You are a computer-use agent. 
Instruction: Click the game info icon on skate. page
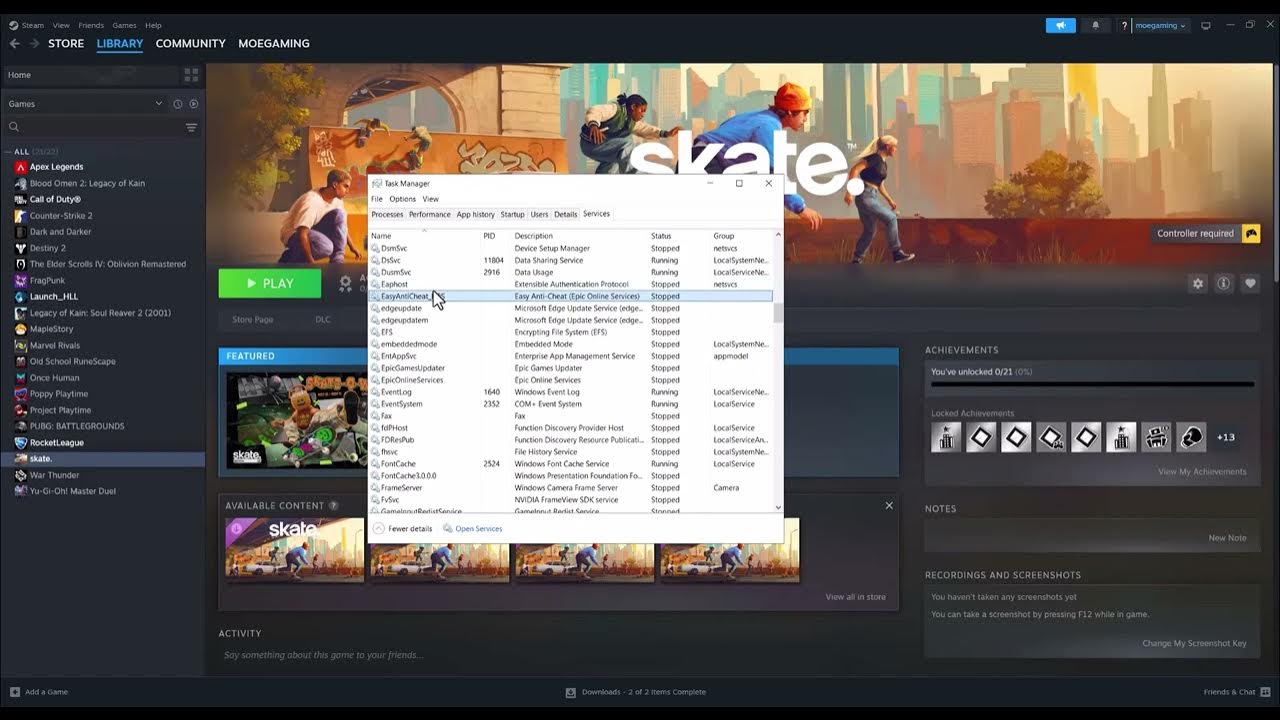point(1223,284)
